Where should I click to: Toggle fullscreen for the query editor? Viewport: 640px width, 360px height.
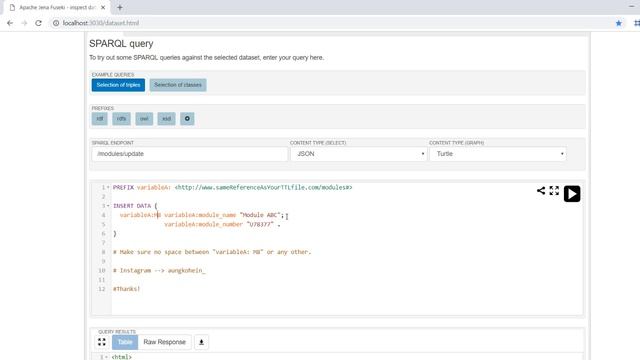554,190
